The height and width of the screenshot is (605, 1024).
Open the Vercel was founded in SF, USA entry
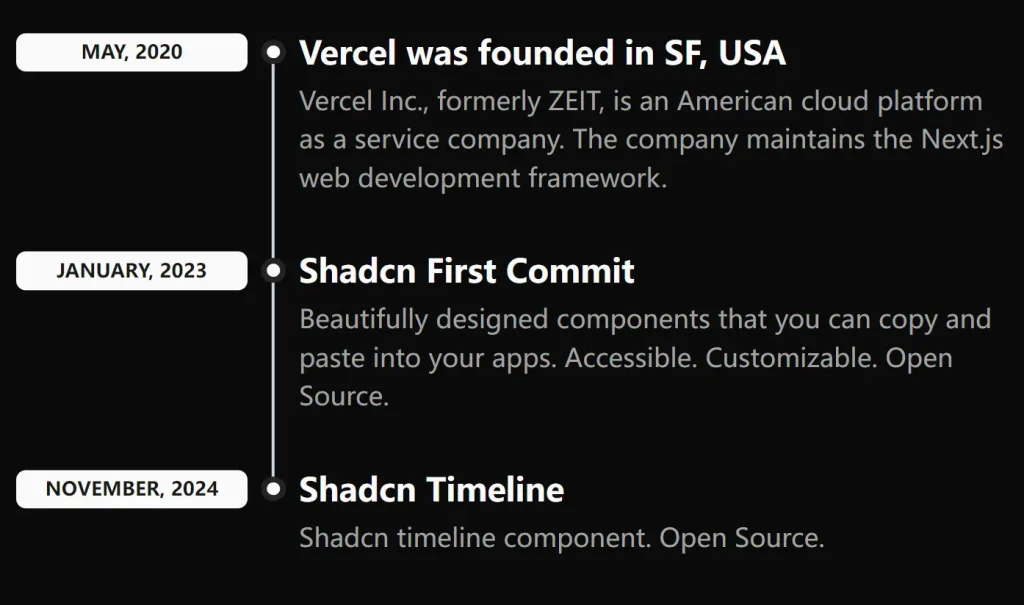(x=541, y=53)
